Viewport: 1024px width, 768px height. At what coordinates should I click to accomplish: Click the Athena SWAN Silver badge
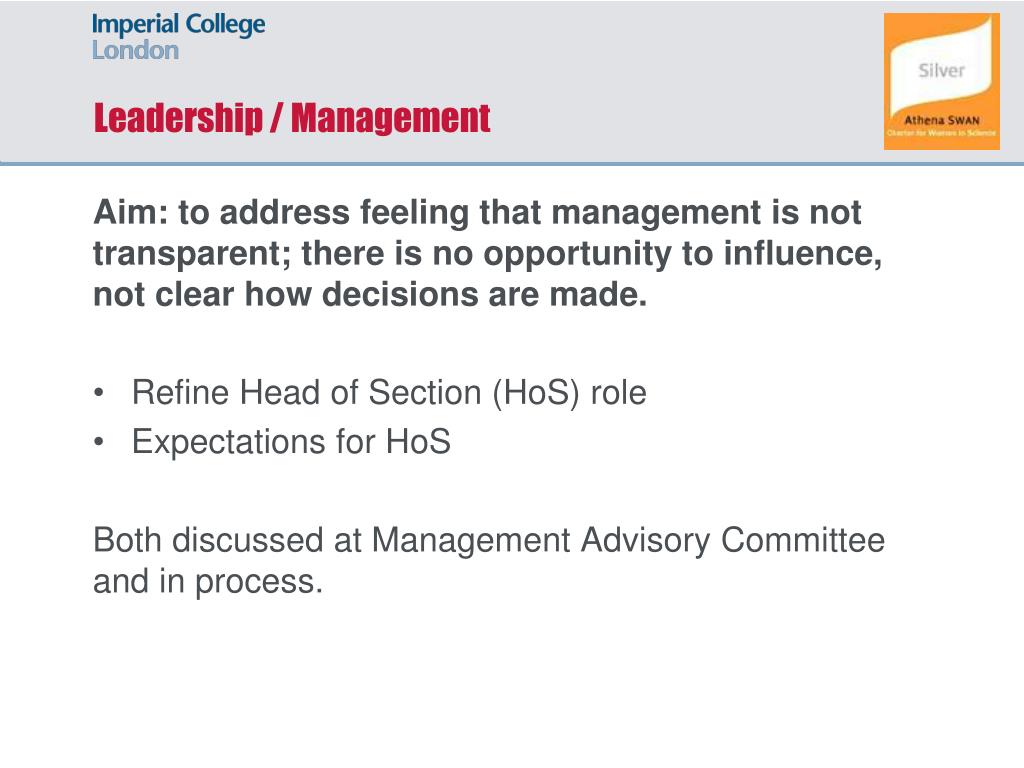942,82
